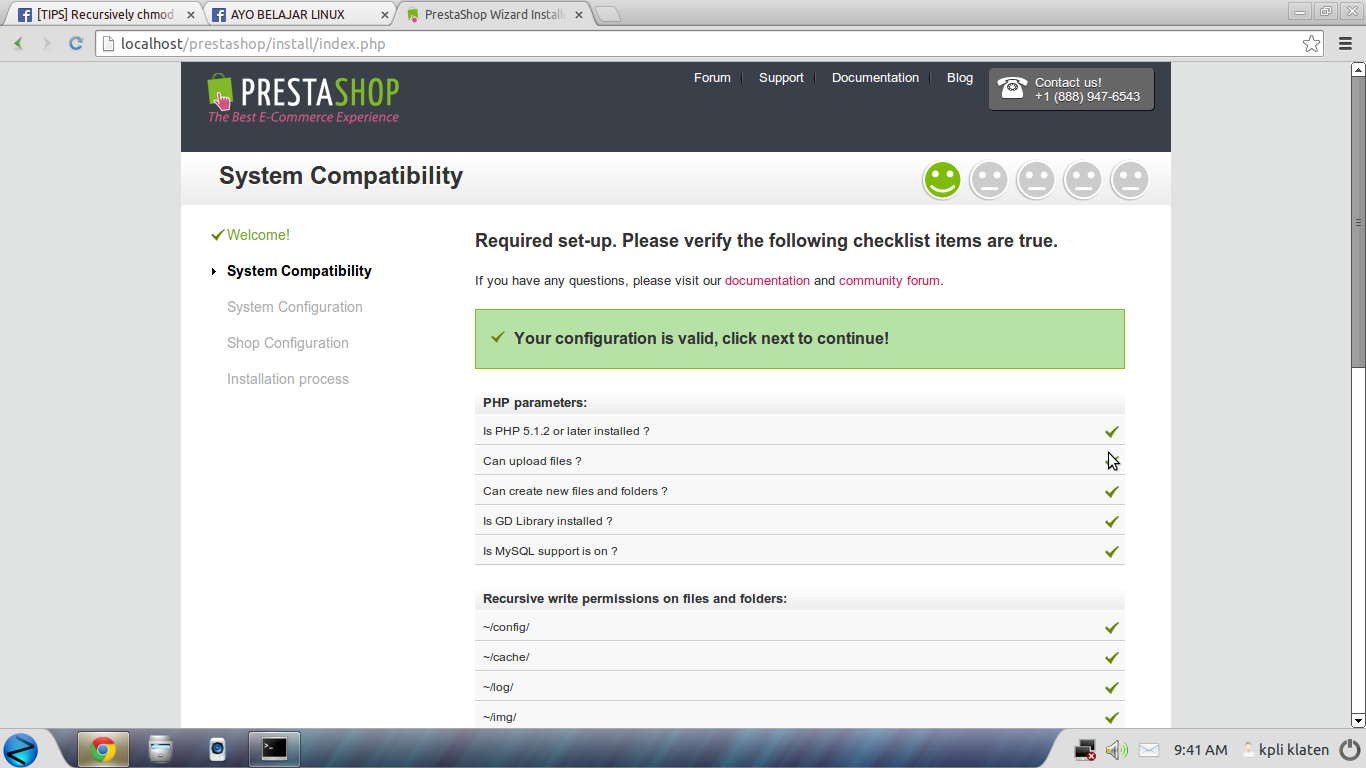This screenshot has height=768, width=1366.
Task: Click the fifth gray step face
Action: 1130,180
